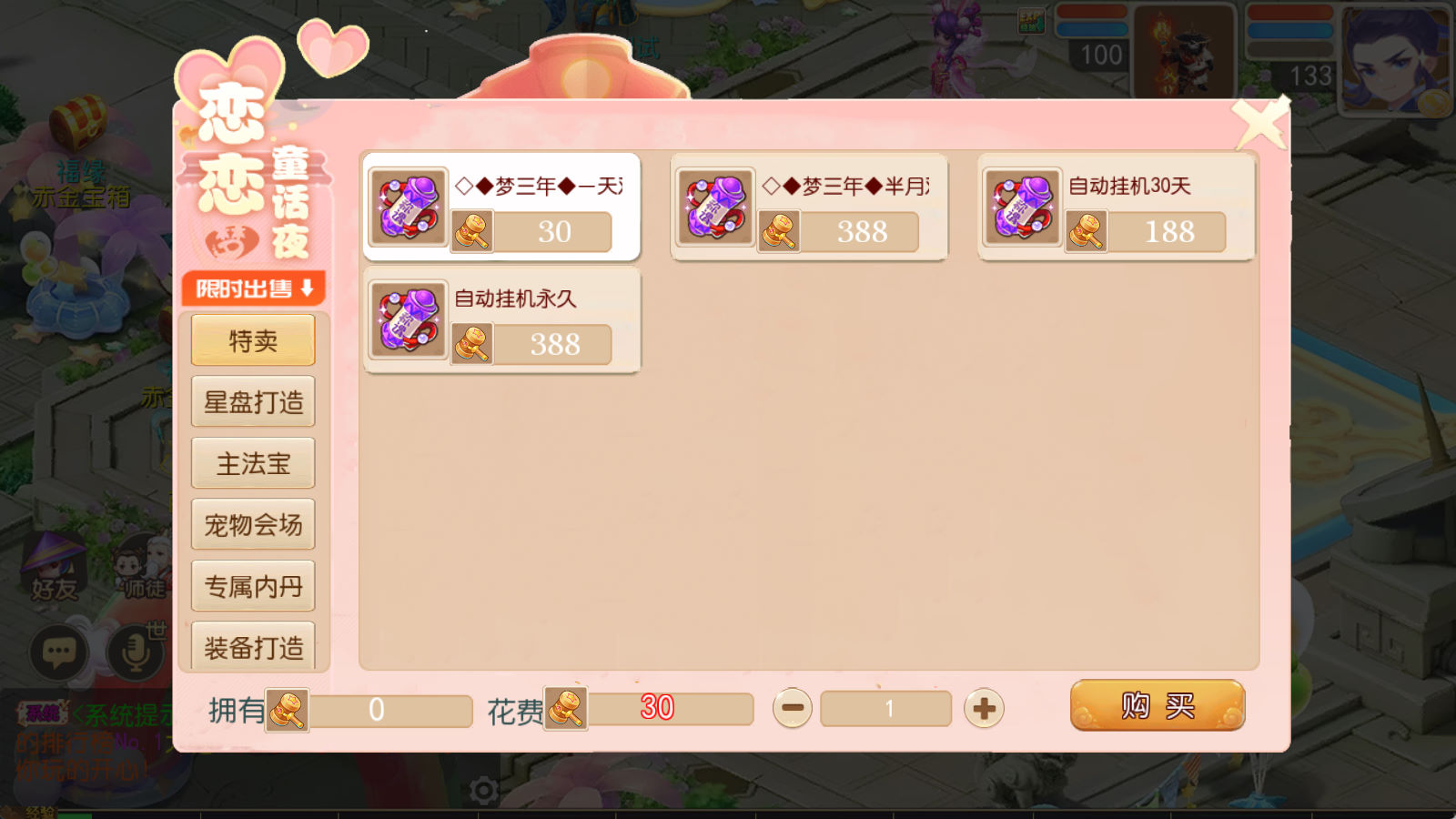Open the chat bubble icon
This screenshot has width=1456, height=819.
[59, 652]
